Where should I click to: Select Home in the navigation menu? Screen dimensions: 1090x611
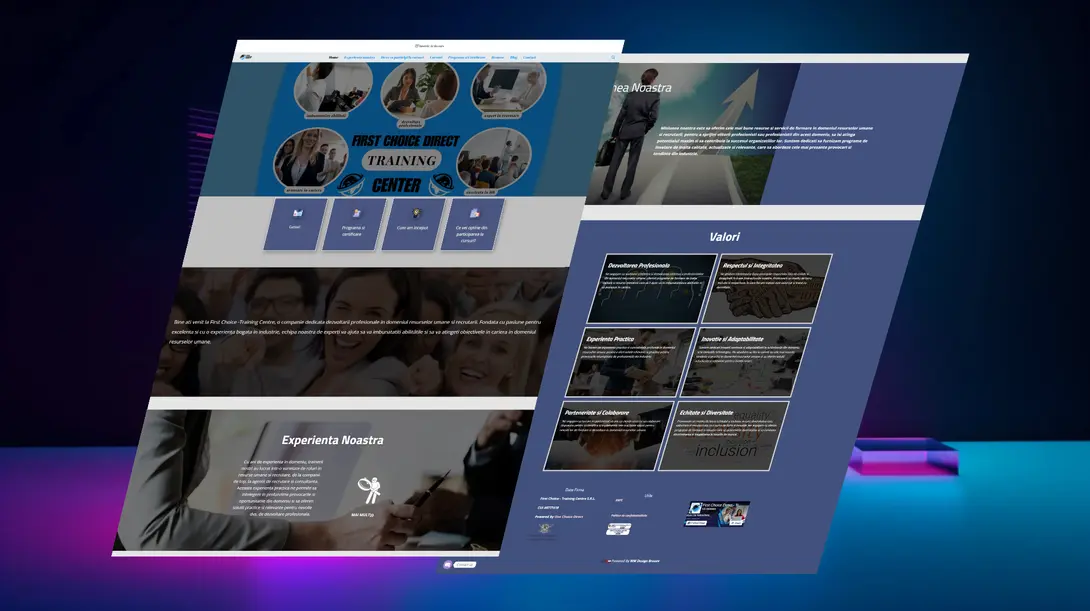pos(333,58)
